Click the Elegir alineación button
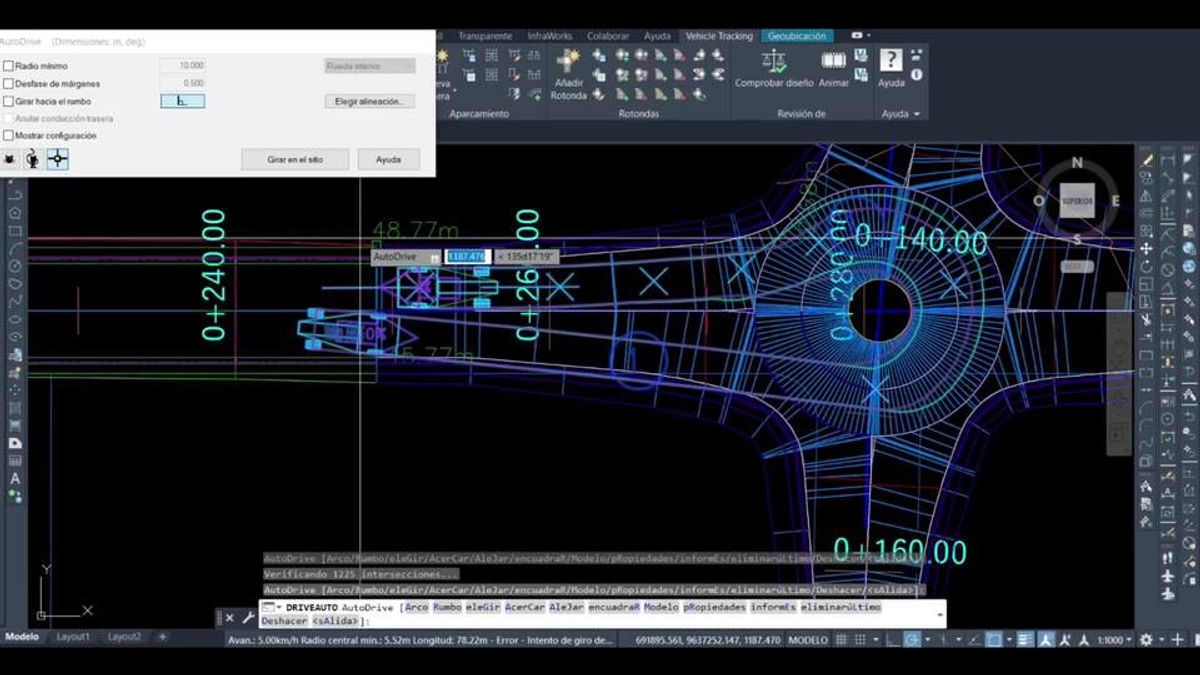The width and height of the screenshot is (1200, 675). [370, 101]
